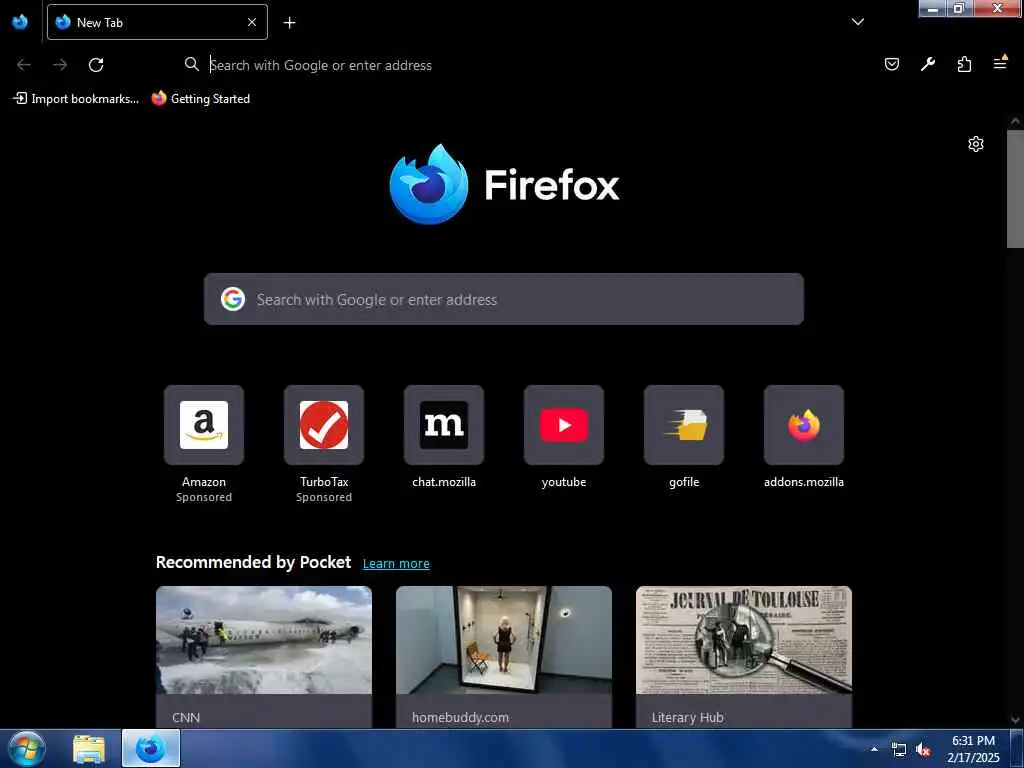Click the scrollbar up arrow
Viewport: 1024px width, 768px height.
coord(1015,121)
